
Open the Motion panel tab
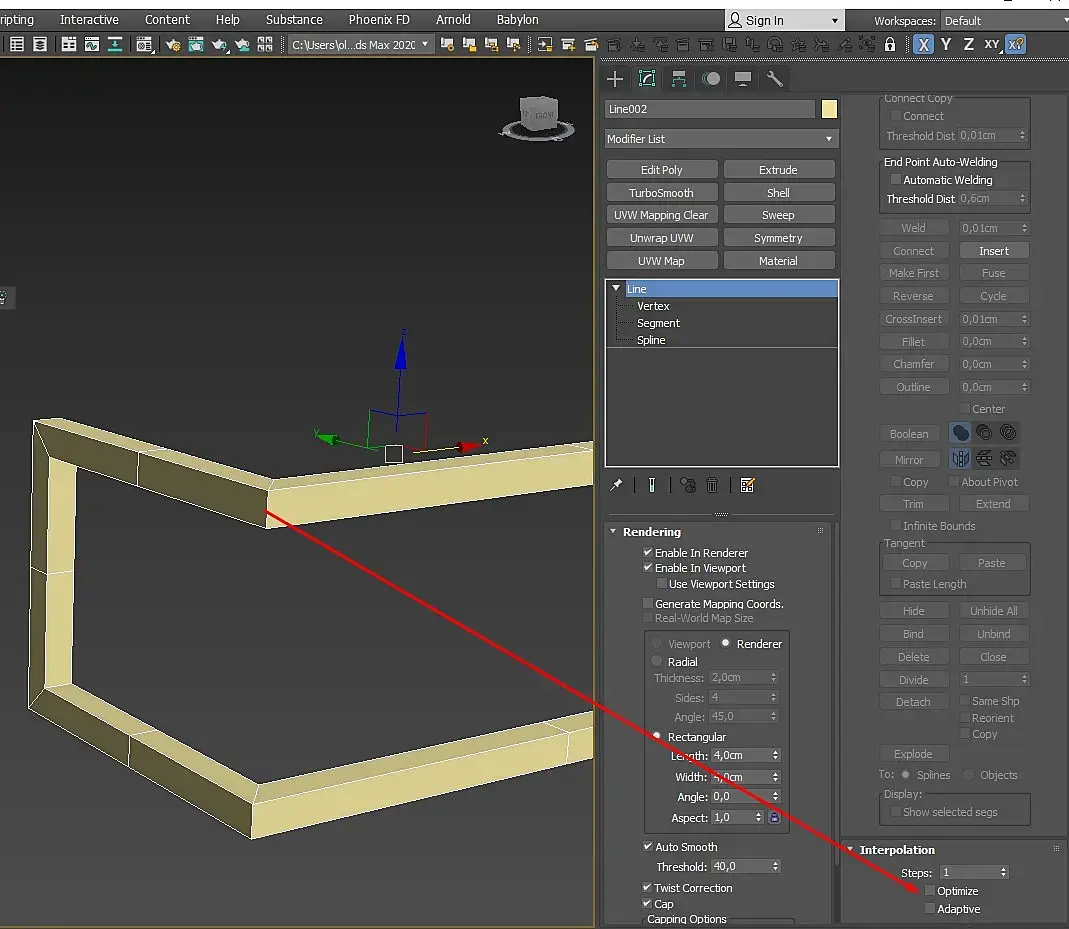(711, 79)
